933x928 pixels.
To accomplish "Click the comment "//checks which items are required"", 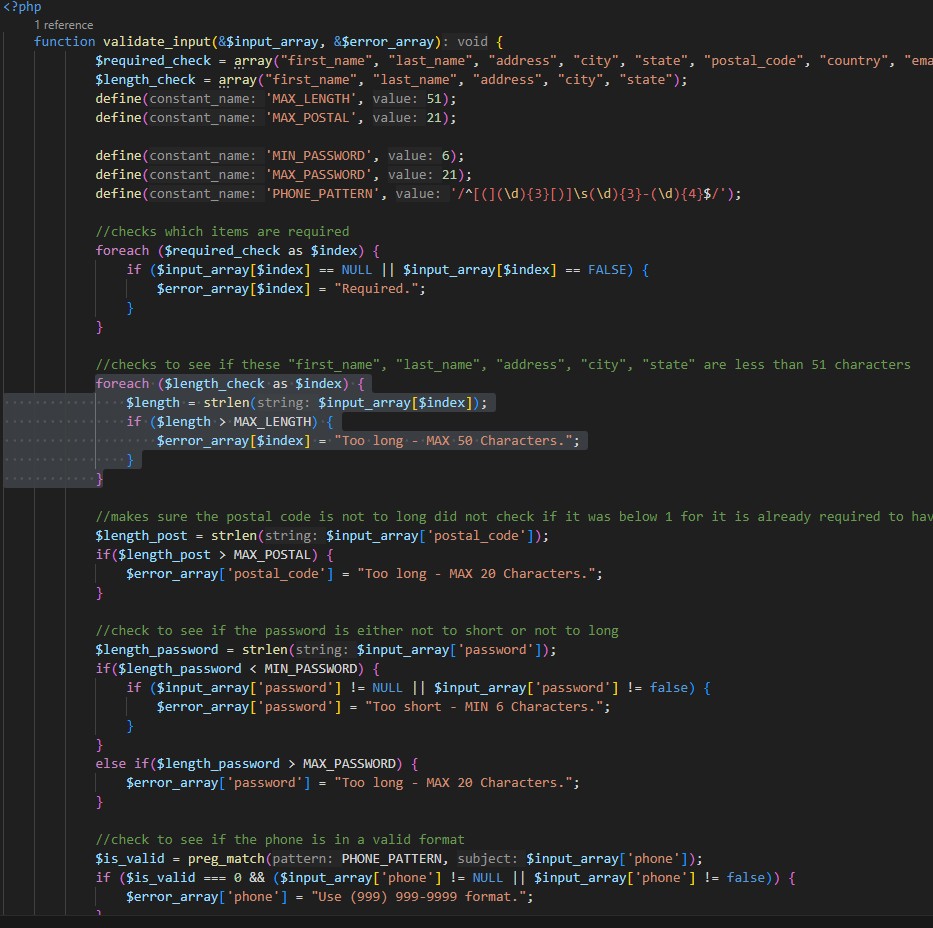I will [223, 231].
